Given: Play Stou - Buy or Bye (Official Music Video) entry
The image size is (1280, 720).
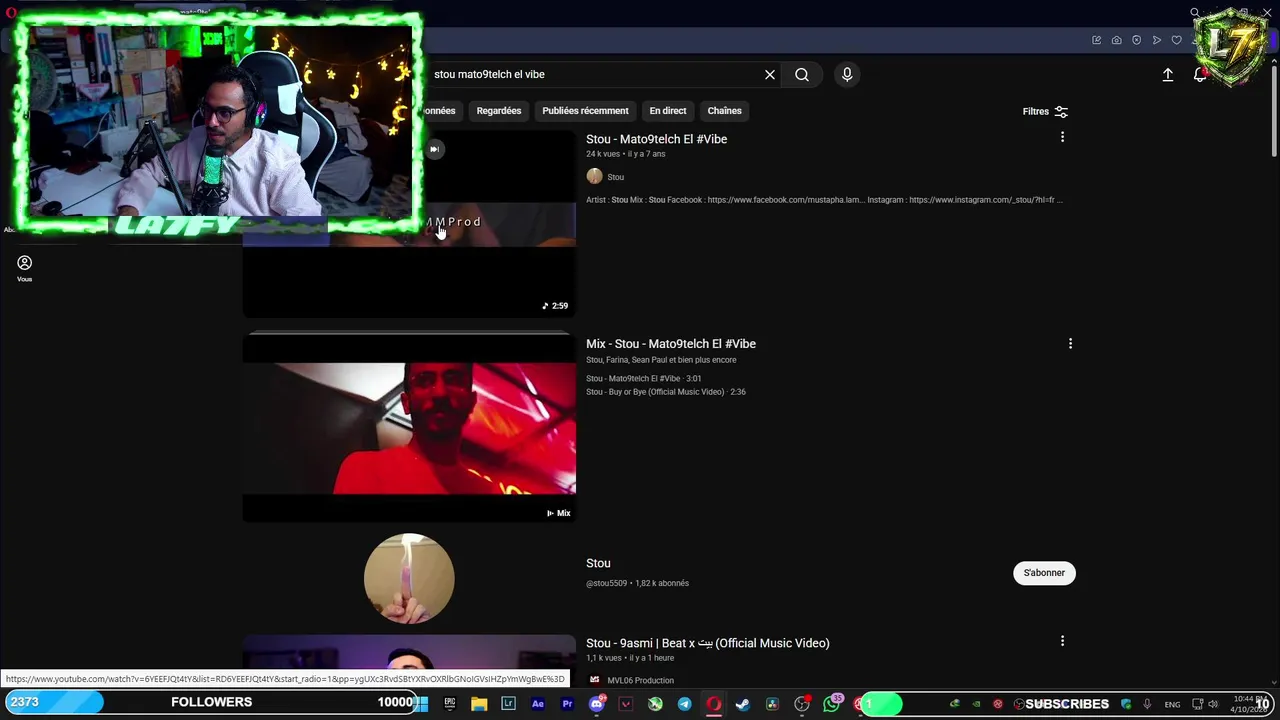Looking at the screenshot, I should [x=666, y=392].
